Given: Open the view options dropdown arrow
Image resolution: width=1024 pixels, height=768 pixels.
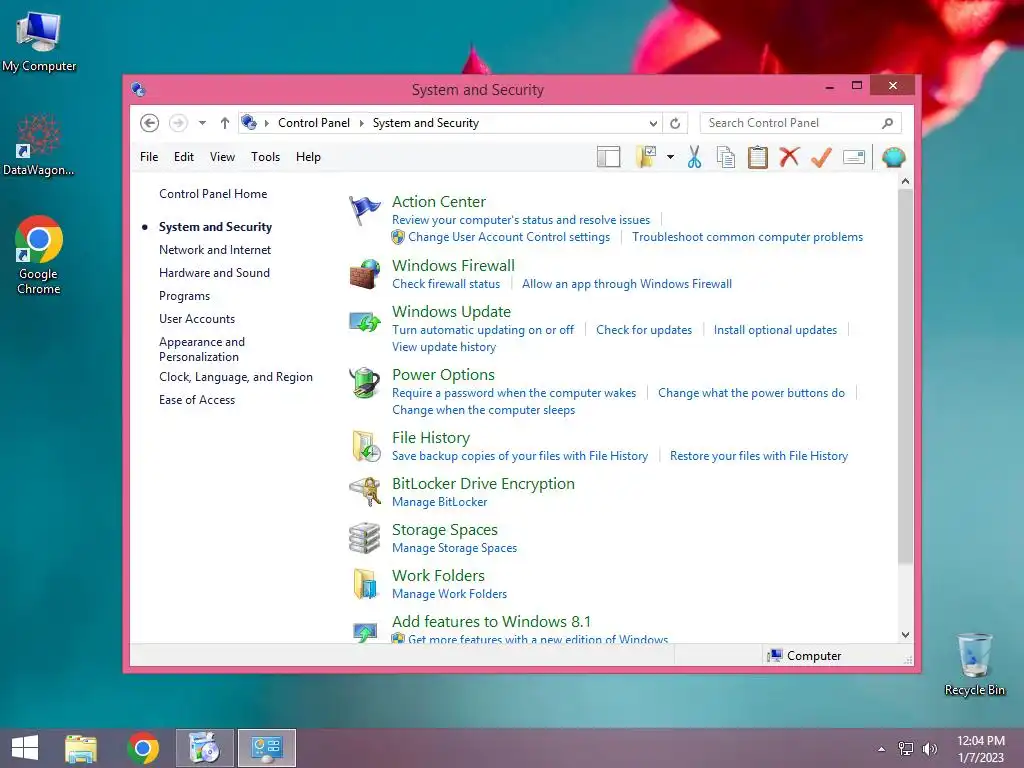Looking at the screenshot, I should coord(670,157).
